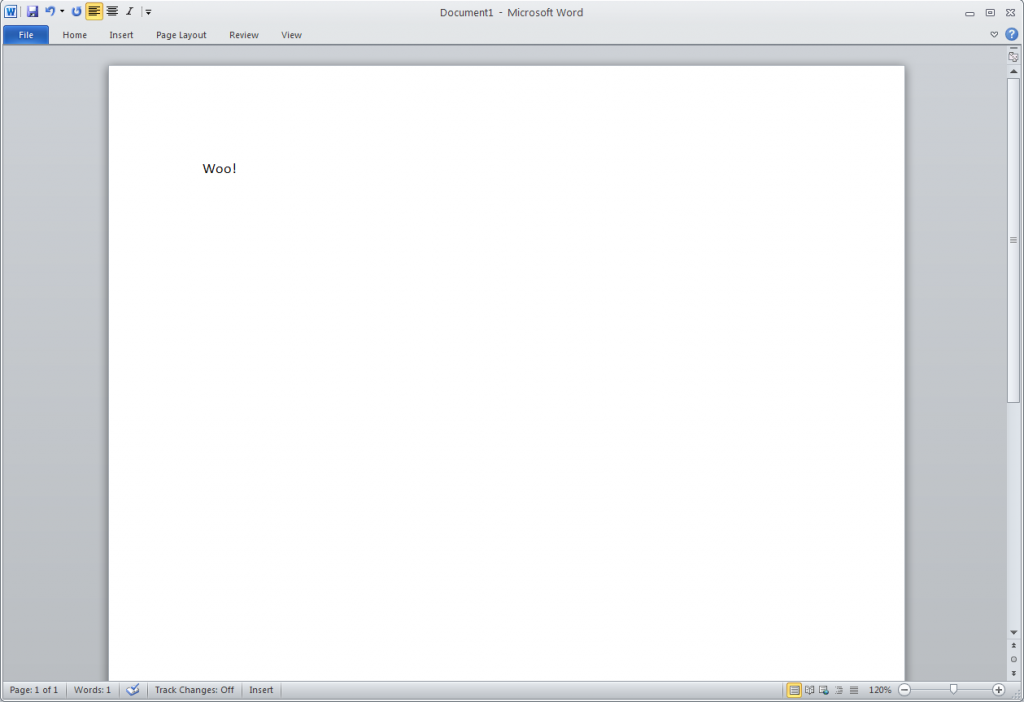Click the vertical scrollbar down arrow
This screenshot has width=1024, height=702.
coord(1014,632)
